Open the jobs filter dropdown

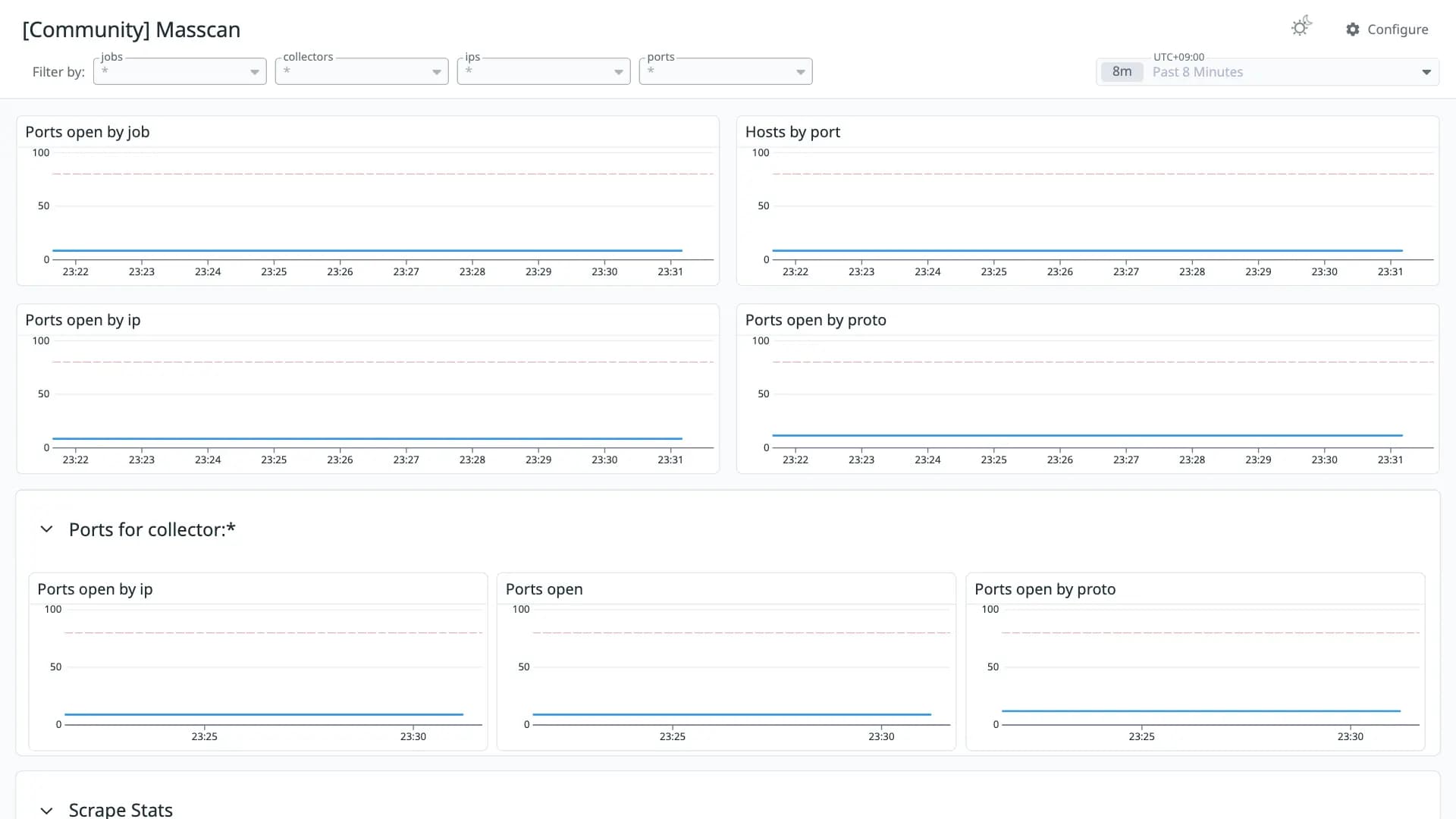180,71
